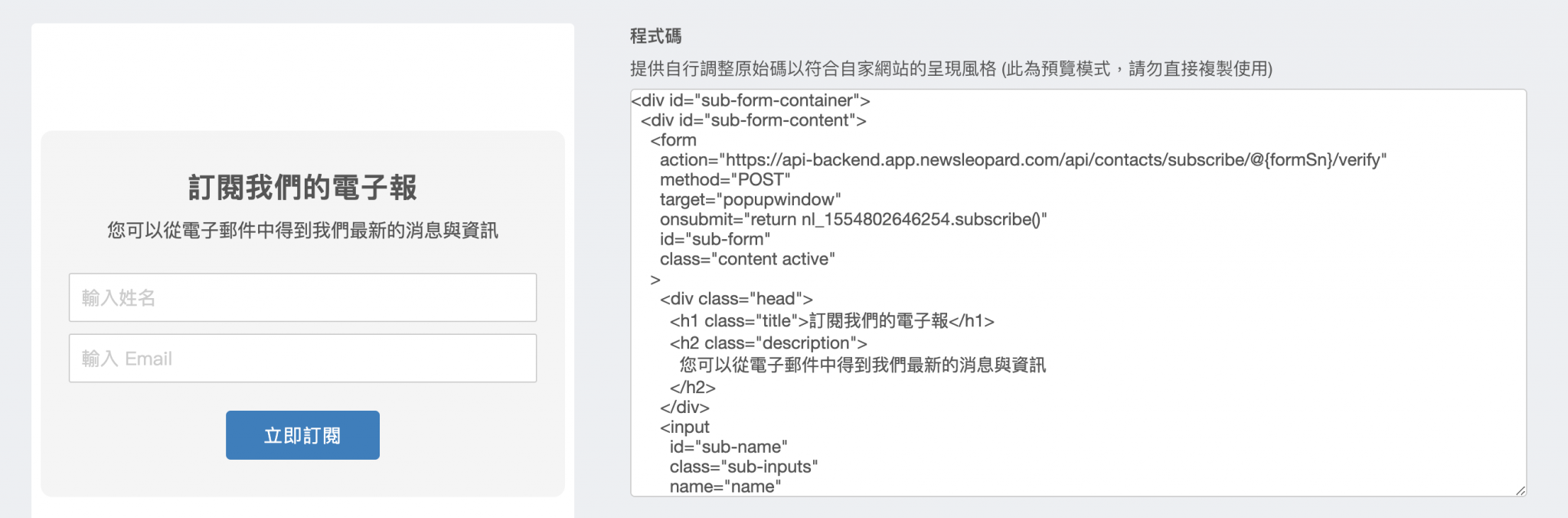
Task: Place cursor on id="sub-name" line
Action: pos(728,447)
